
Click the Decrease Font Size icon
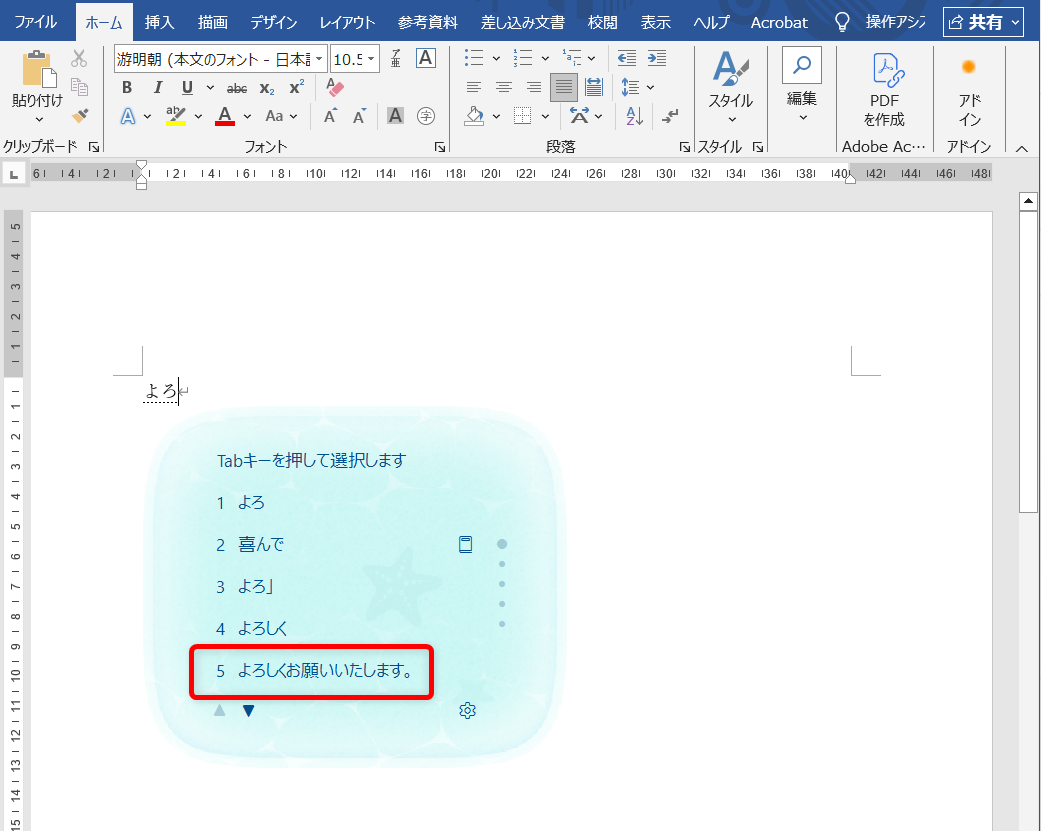(359, 116)
